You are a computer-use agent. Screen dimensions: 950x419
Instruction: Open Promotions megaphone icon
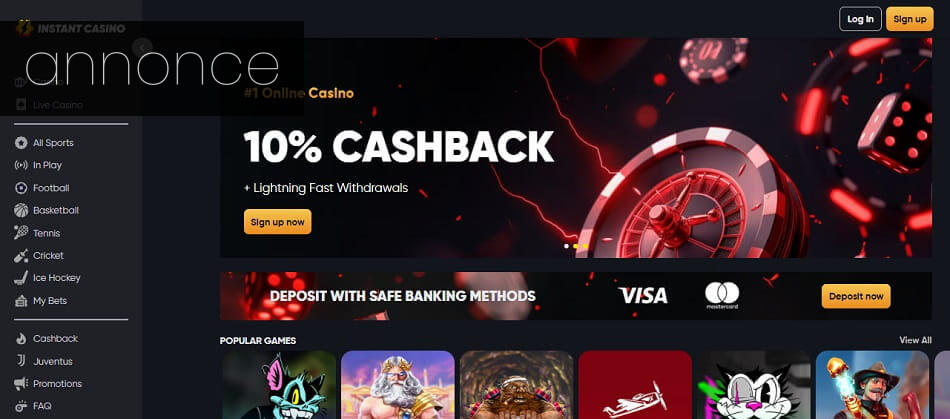coord(21,383)
